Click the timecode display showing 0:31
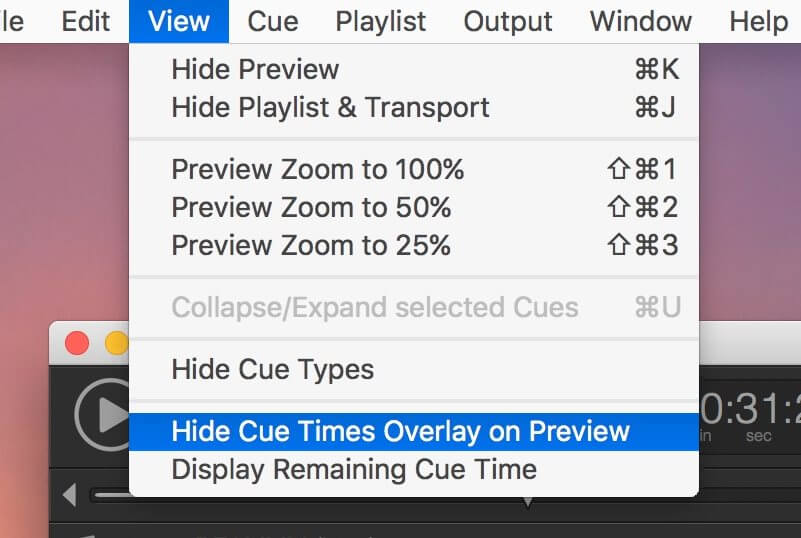 [750, 409]
